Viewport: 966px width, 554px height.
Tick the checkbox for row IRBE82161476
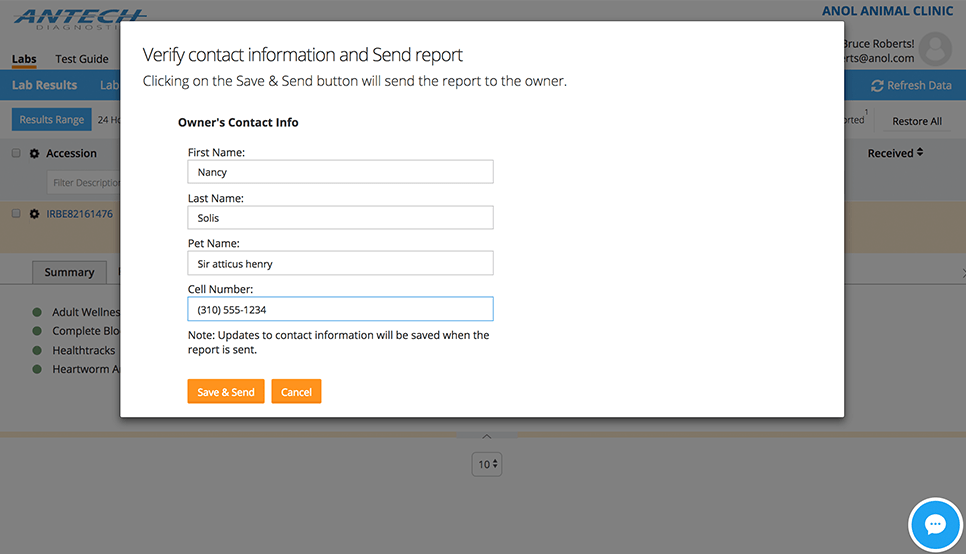coord(16,214)
